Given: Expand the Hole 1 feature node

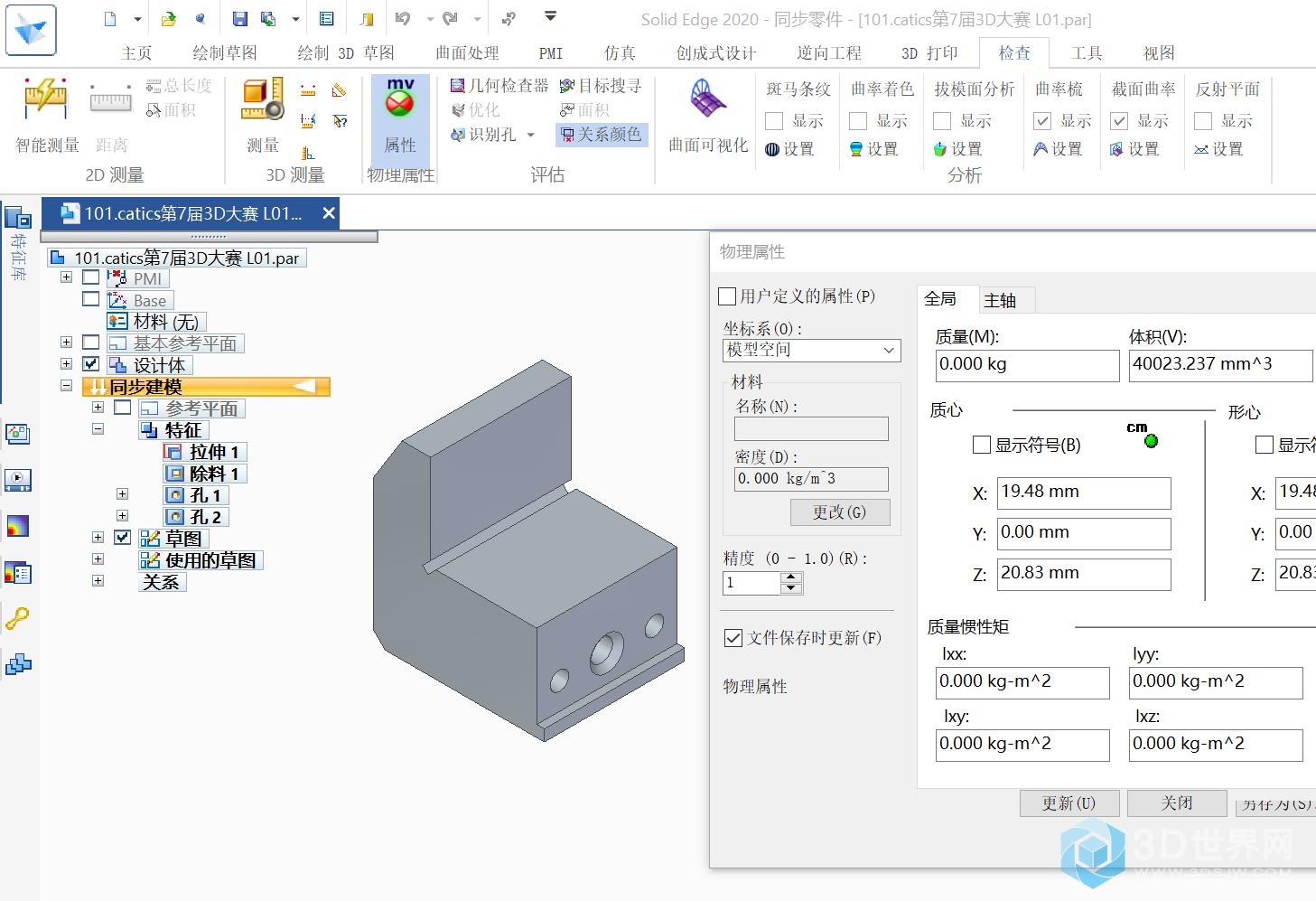Looking at the screenshot, I should coord(122,494).
